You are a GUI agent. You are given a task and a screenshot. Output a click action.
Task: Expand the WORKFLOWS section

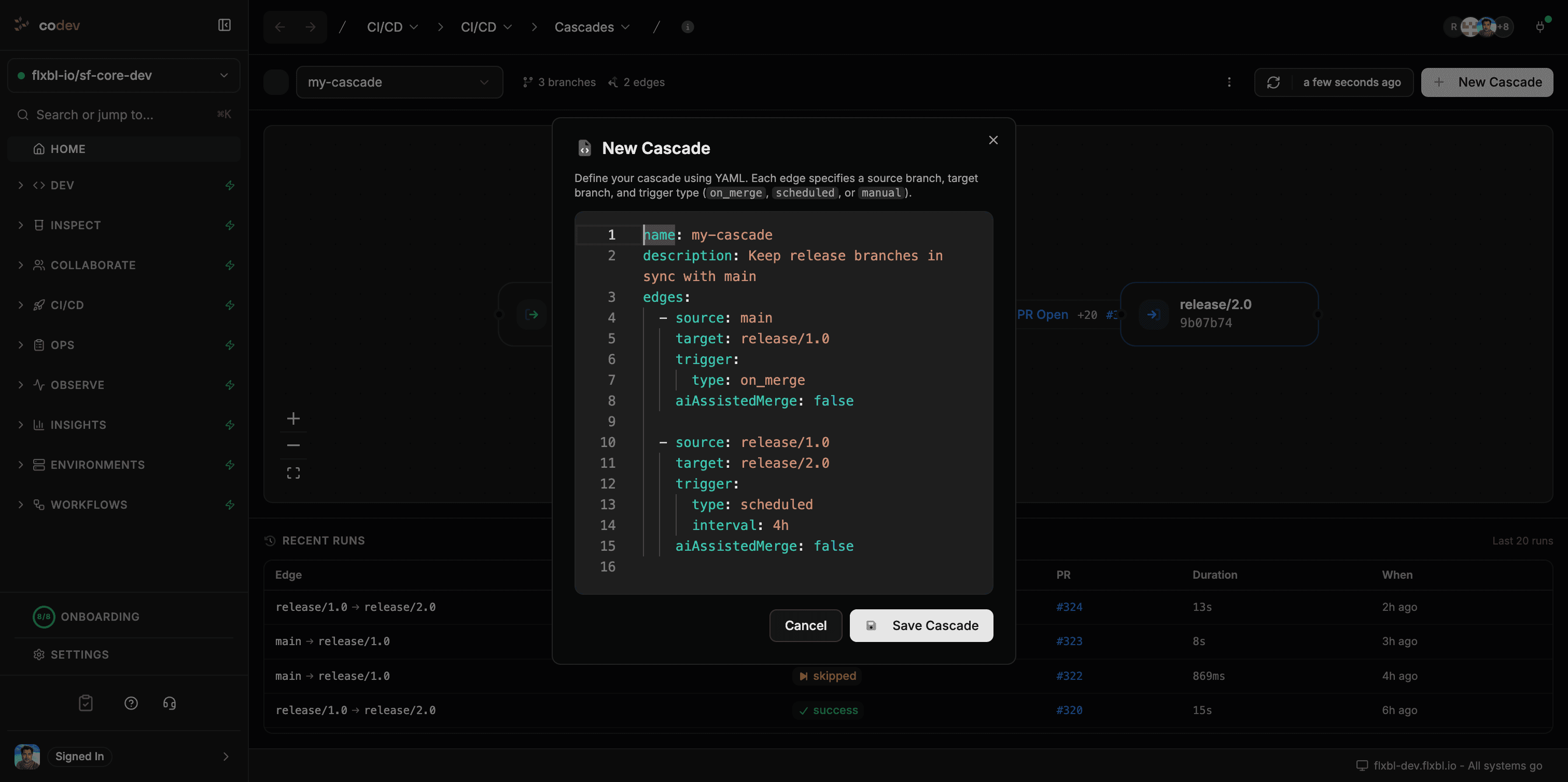tap(21, 505)
